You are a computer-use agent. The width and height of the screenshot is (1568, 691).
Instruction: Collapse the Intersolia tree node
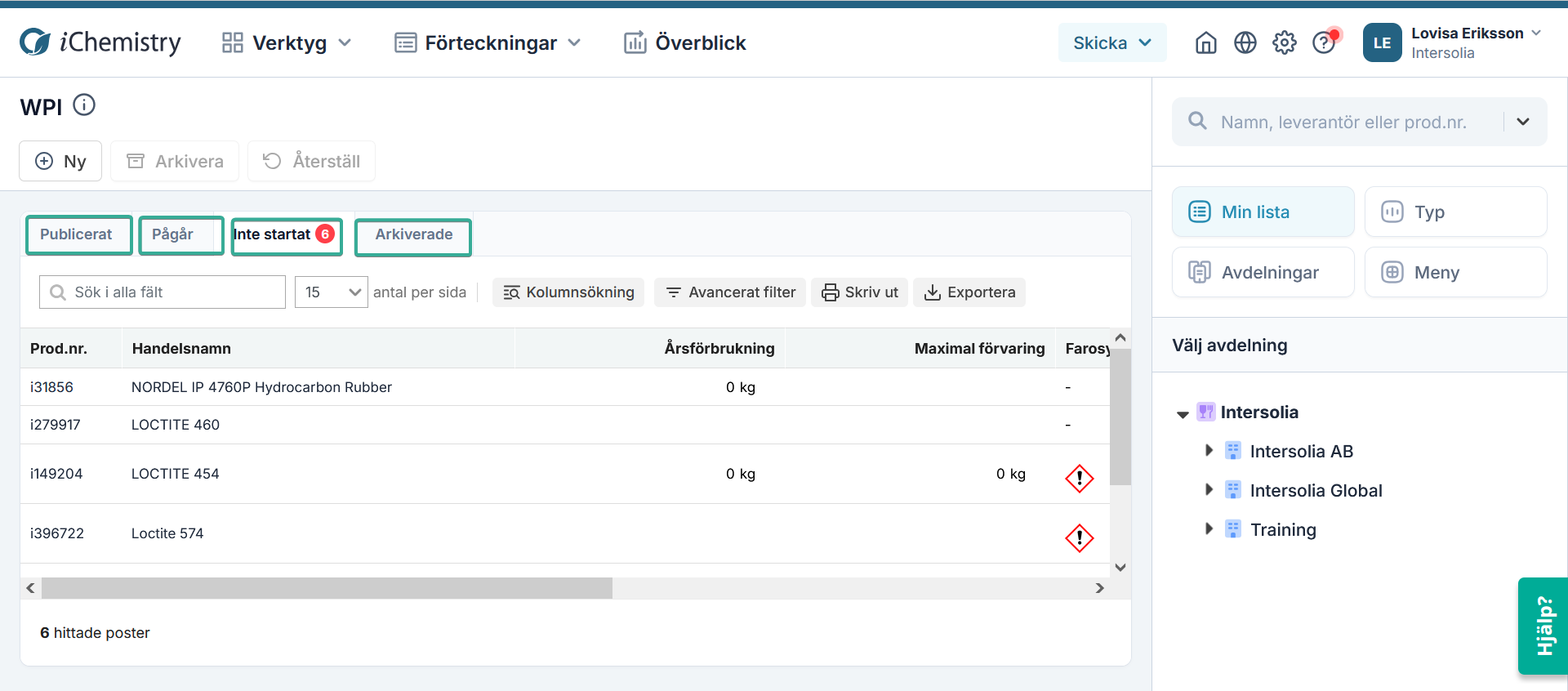1183,413
